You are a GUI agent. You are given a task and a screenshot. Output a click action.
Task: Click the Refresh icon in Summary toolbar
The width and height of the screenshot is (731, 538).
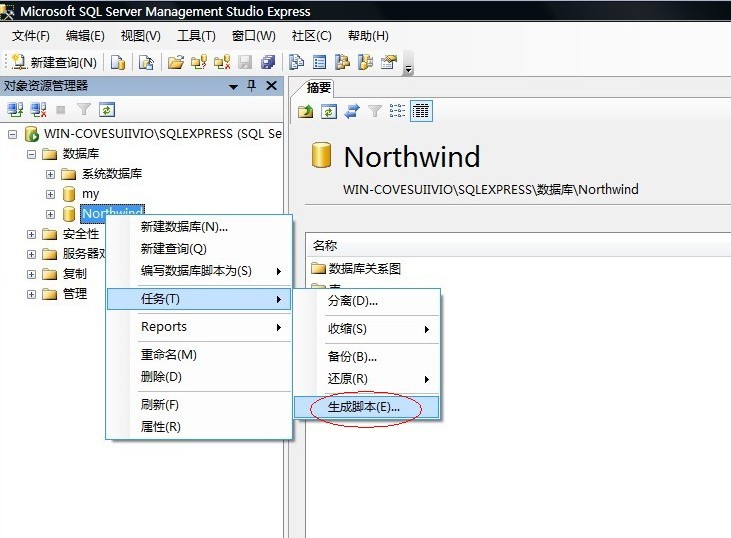(329, 111)
